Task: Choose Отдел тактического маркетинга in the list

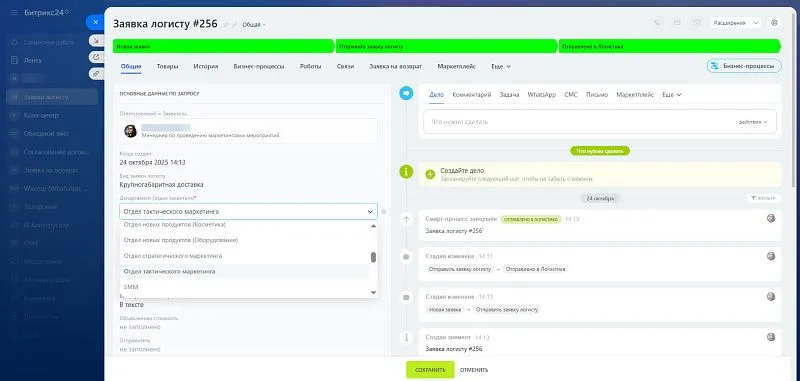Action: 245,271
